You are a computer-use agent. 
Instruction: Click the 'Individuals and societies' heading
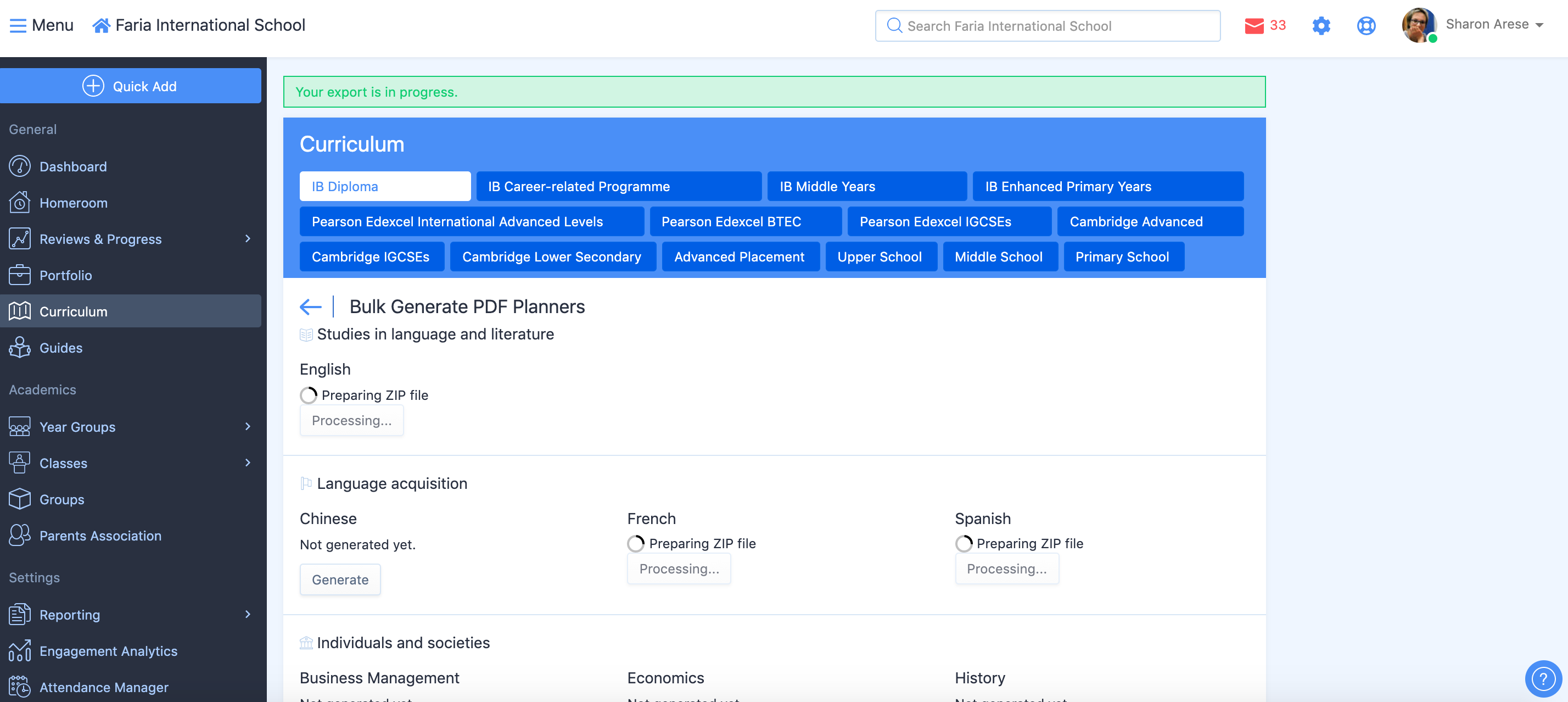[x=403, y=643]
